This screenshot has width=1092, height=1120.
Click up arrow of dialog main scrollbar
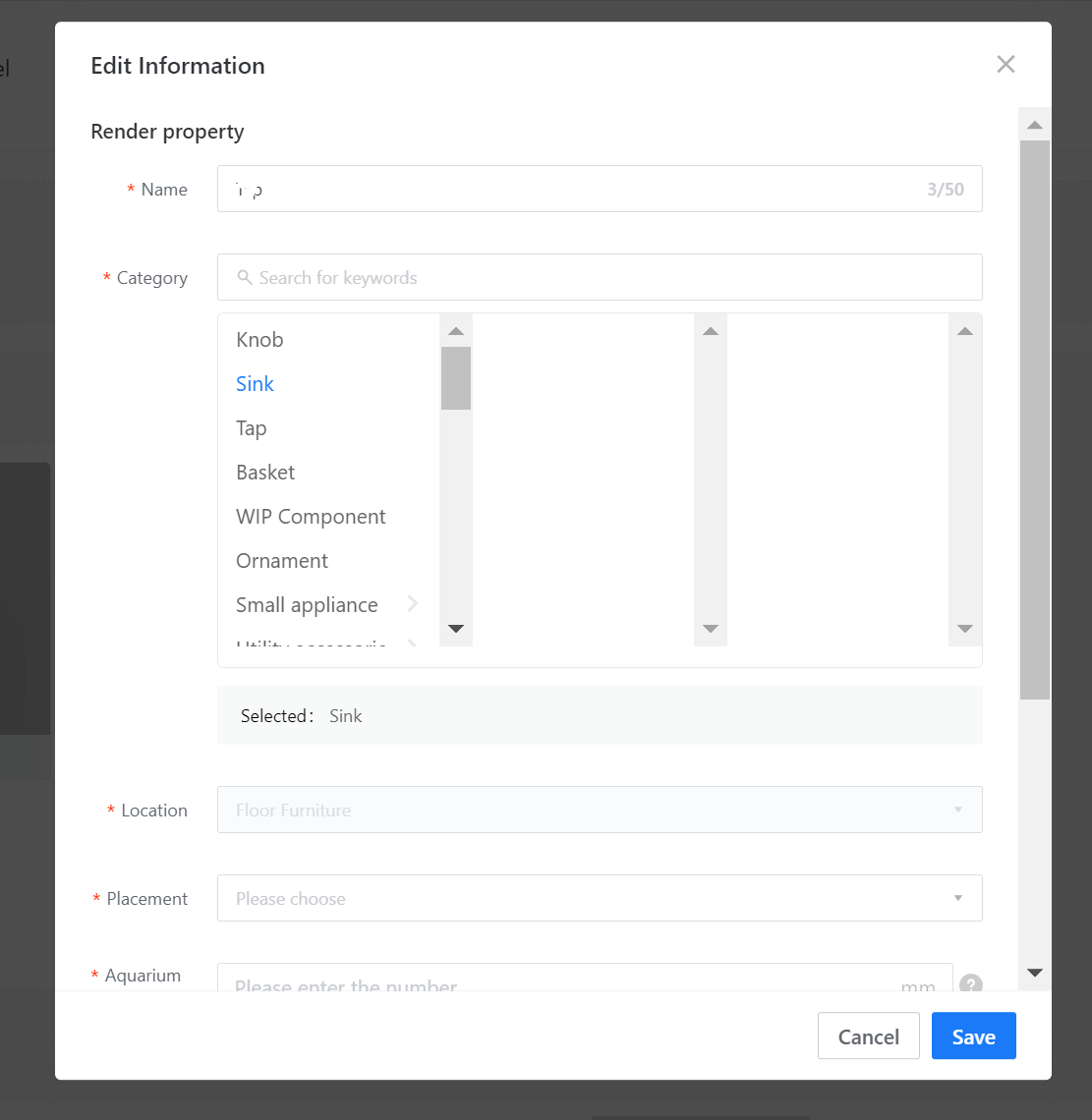pos(1034,125)
